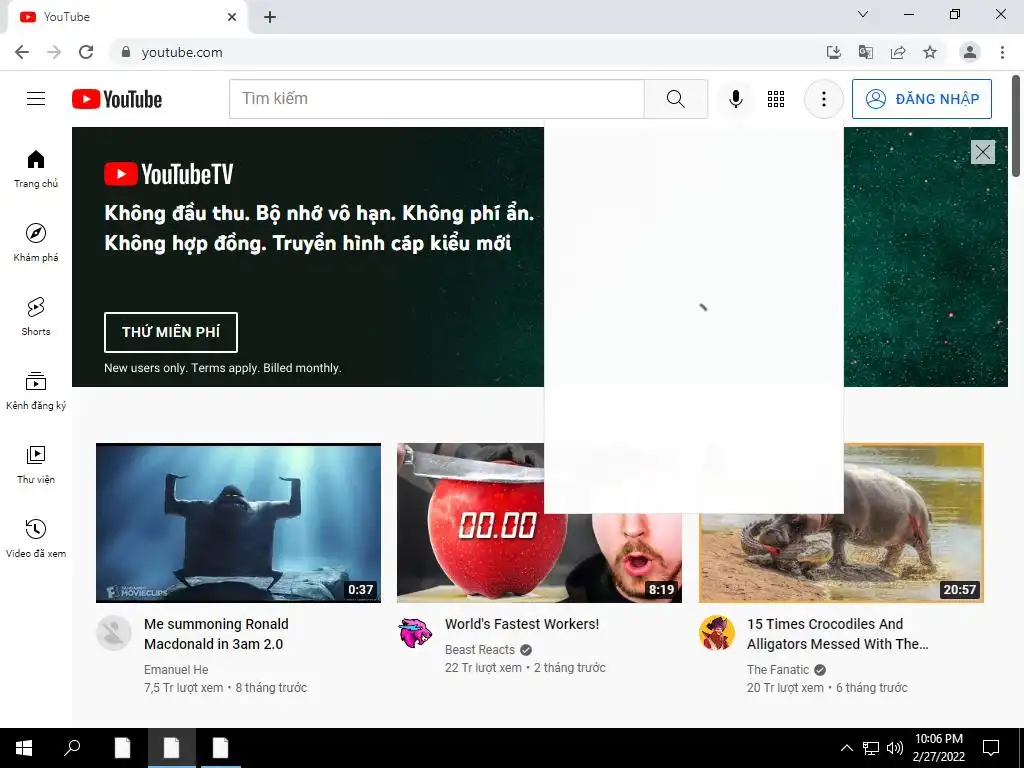Start voice search with microphone
The image size is (1024, 768).
735,99
